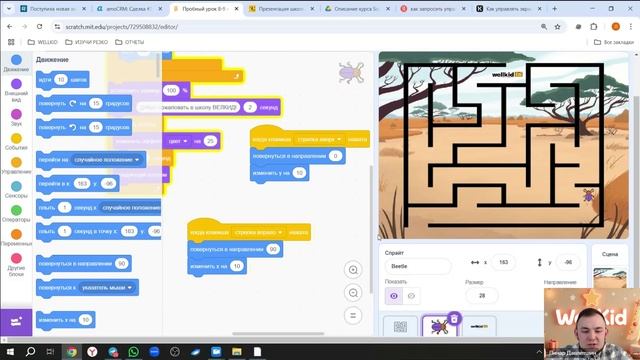The image size is (640, 360).
Task: Show the sprite using the eye button
Action: (x=393, y=296)
